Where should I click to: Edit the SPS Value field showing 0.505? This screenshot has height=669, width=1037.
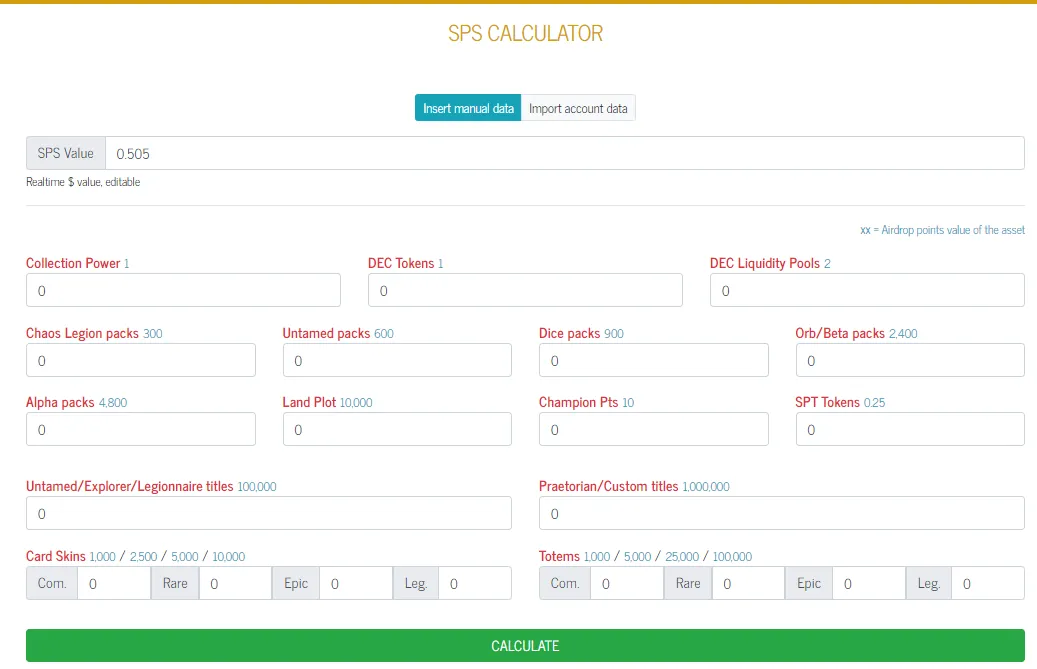coord(565,153)
